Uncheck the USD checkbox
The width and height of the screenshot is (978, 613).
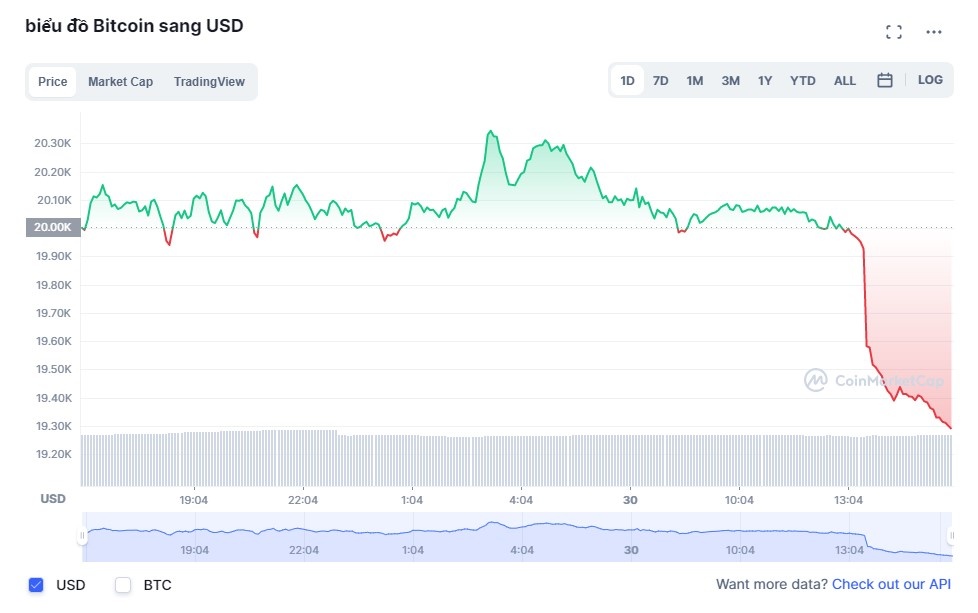(x=37, y=585)
